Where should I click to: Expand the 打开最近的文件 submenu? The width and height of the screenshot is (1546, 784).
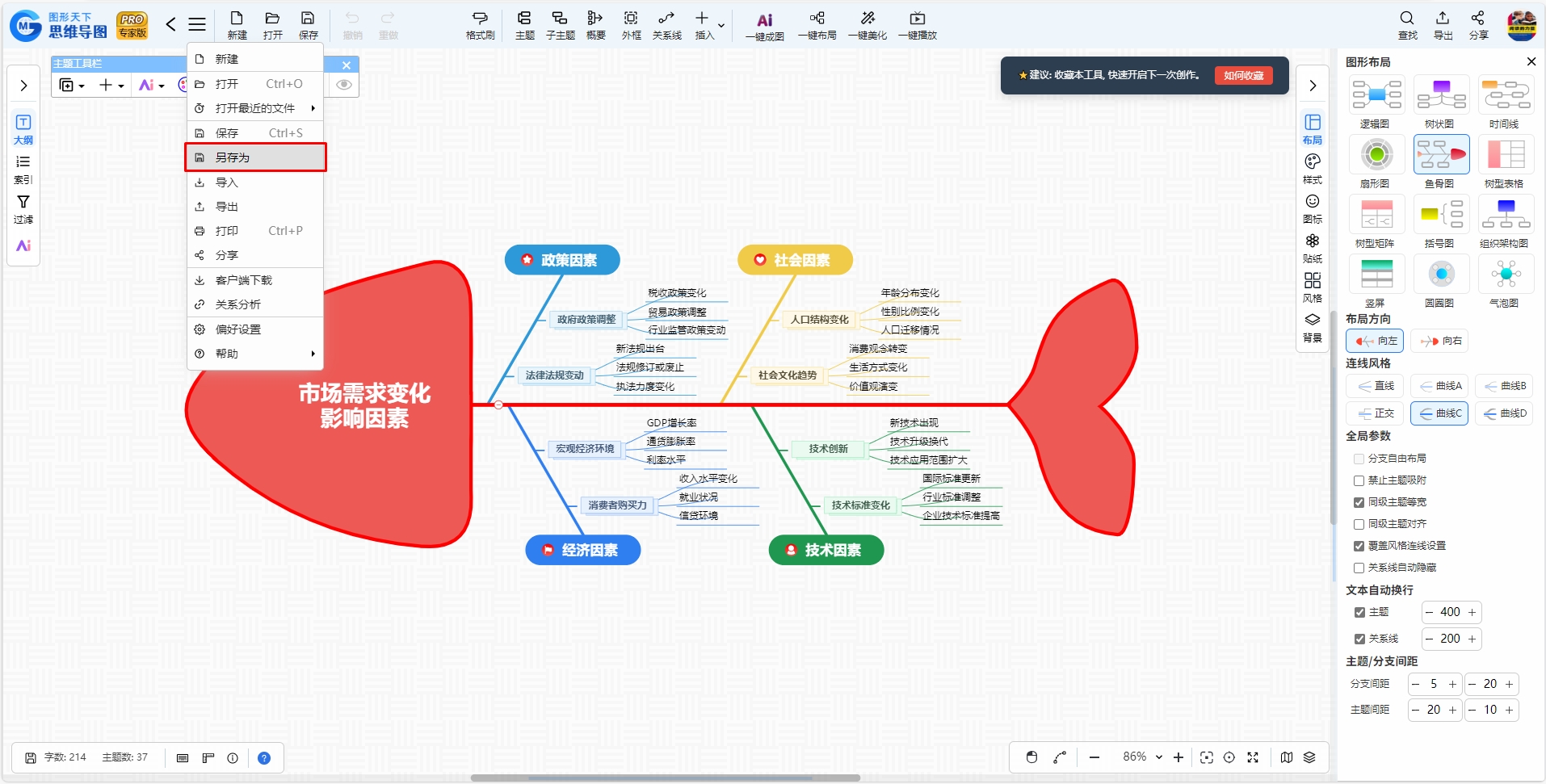pyautogui.click(x=255, y=108)
